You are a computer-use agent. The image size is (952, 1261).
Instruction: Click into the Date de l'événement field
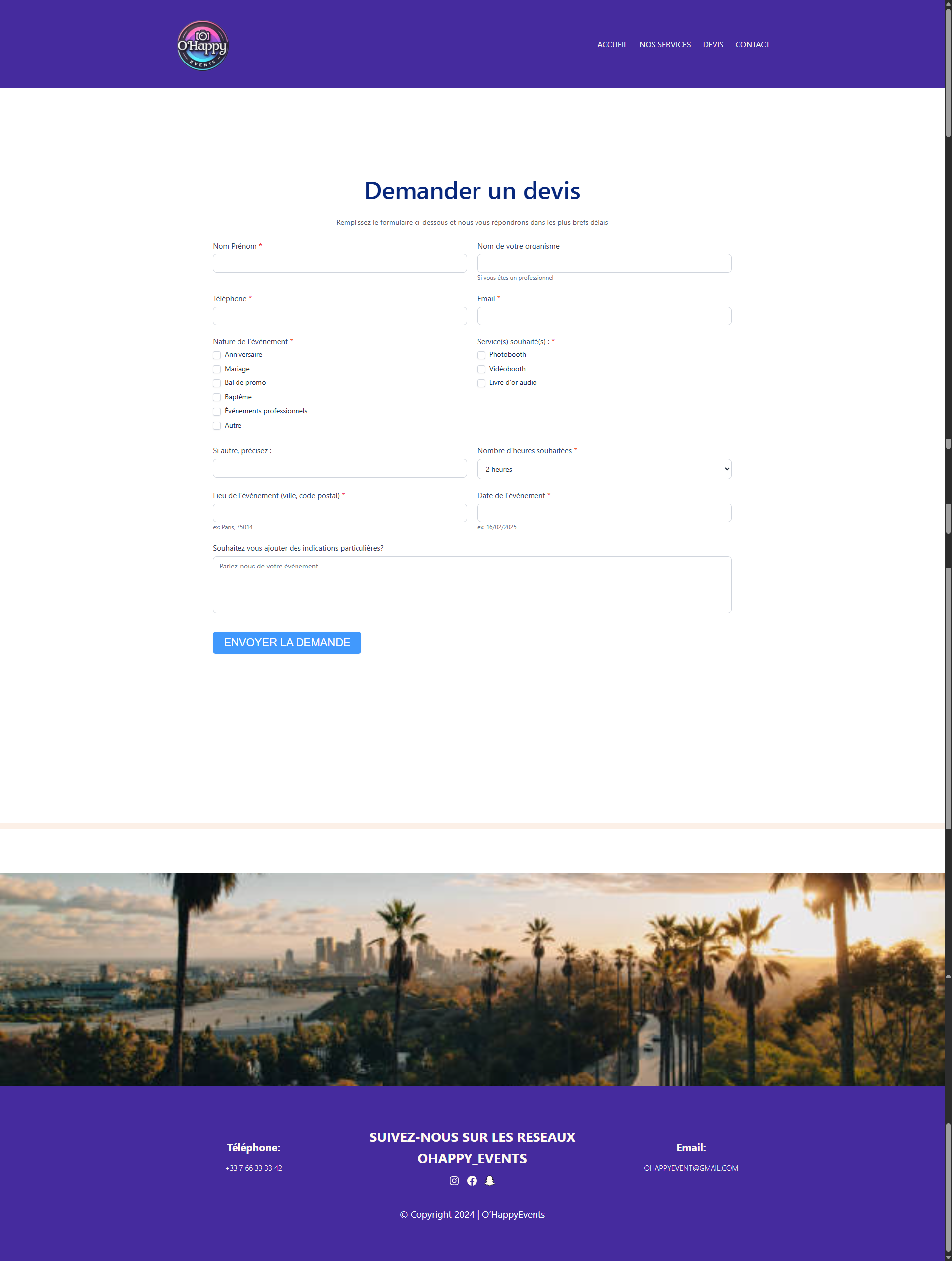click(x=604, y=513)
